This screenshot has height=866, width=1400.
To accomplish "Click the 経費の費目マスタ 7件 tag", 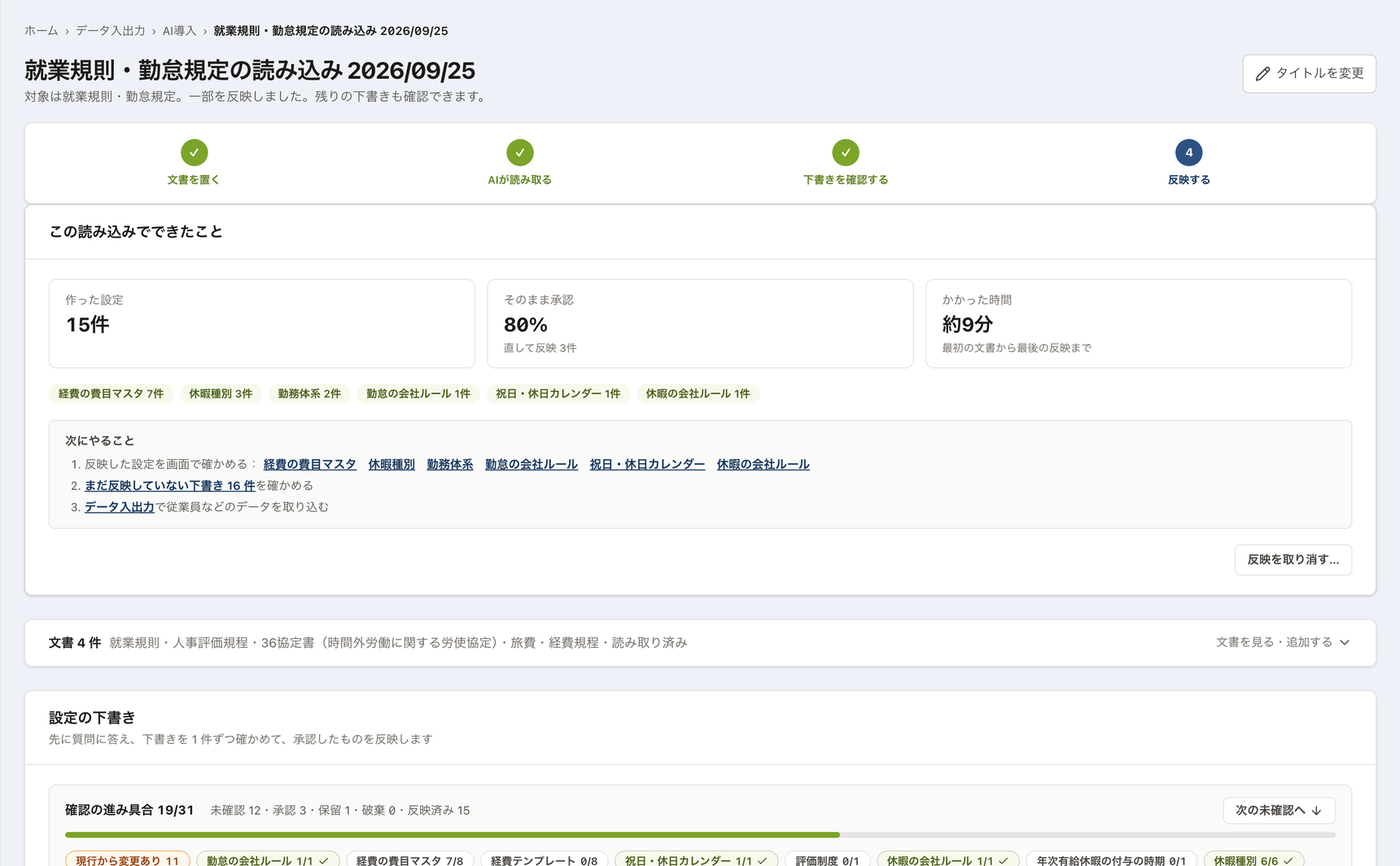I will pos(111,394).
